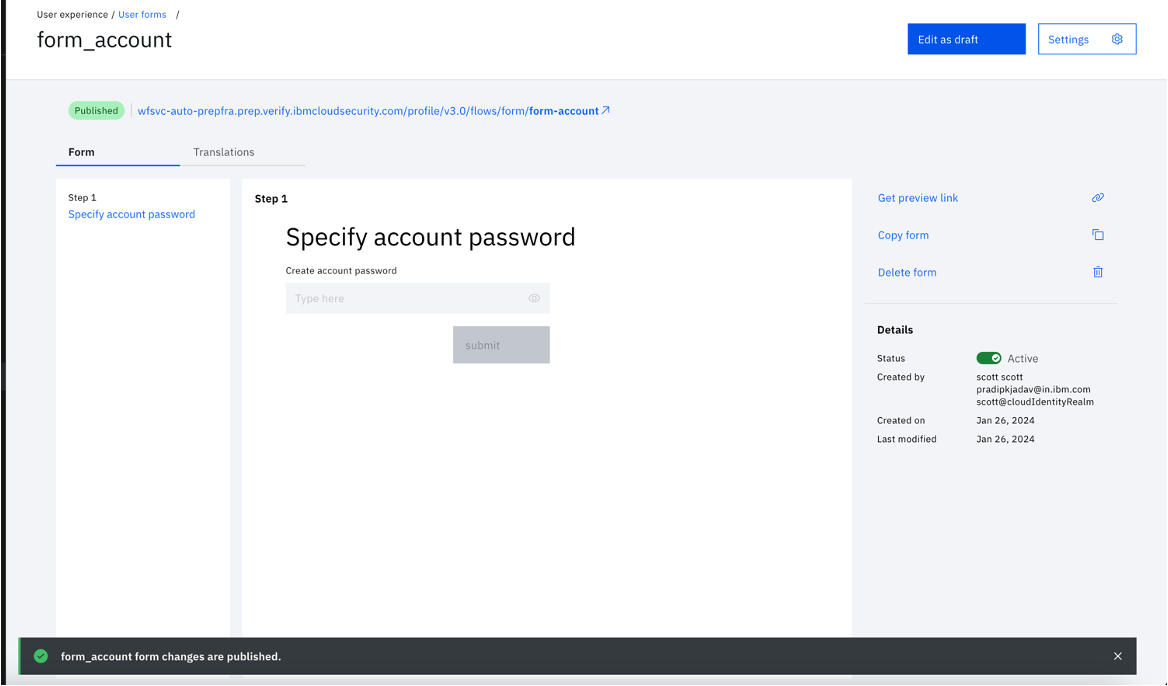Focus the Create account password field
The height and width of the screenshot is (686, 1168).
(417, 298)
